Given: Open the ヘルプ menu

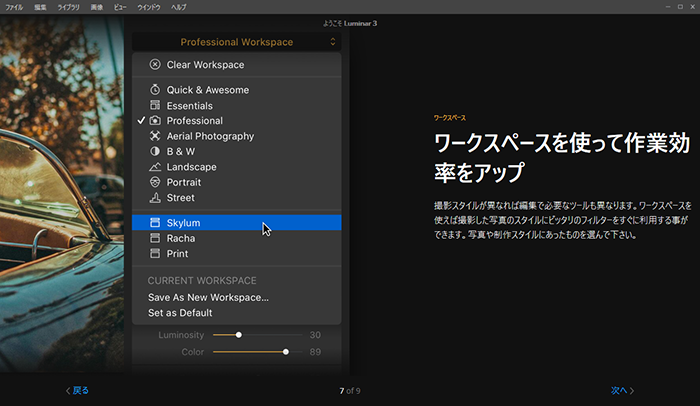Looking at the screenshot, I should pos(179,7).
